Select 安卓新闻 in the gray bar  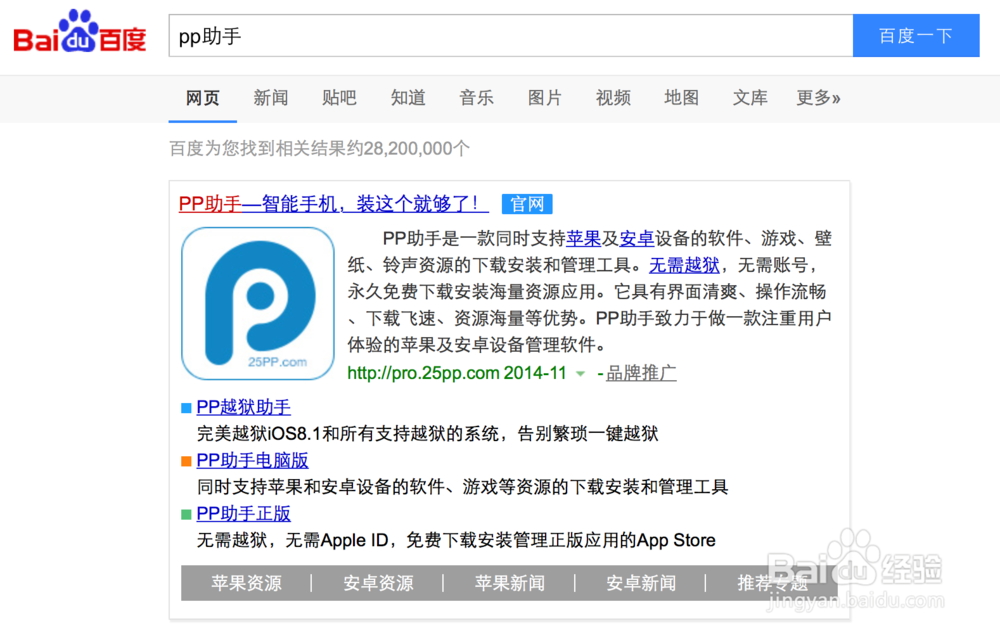click(x=641, y=583)
